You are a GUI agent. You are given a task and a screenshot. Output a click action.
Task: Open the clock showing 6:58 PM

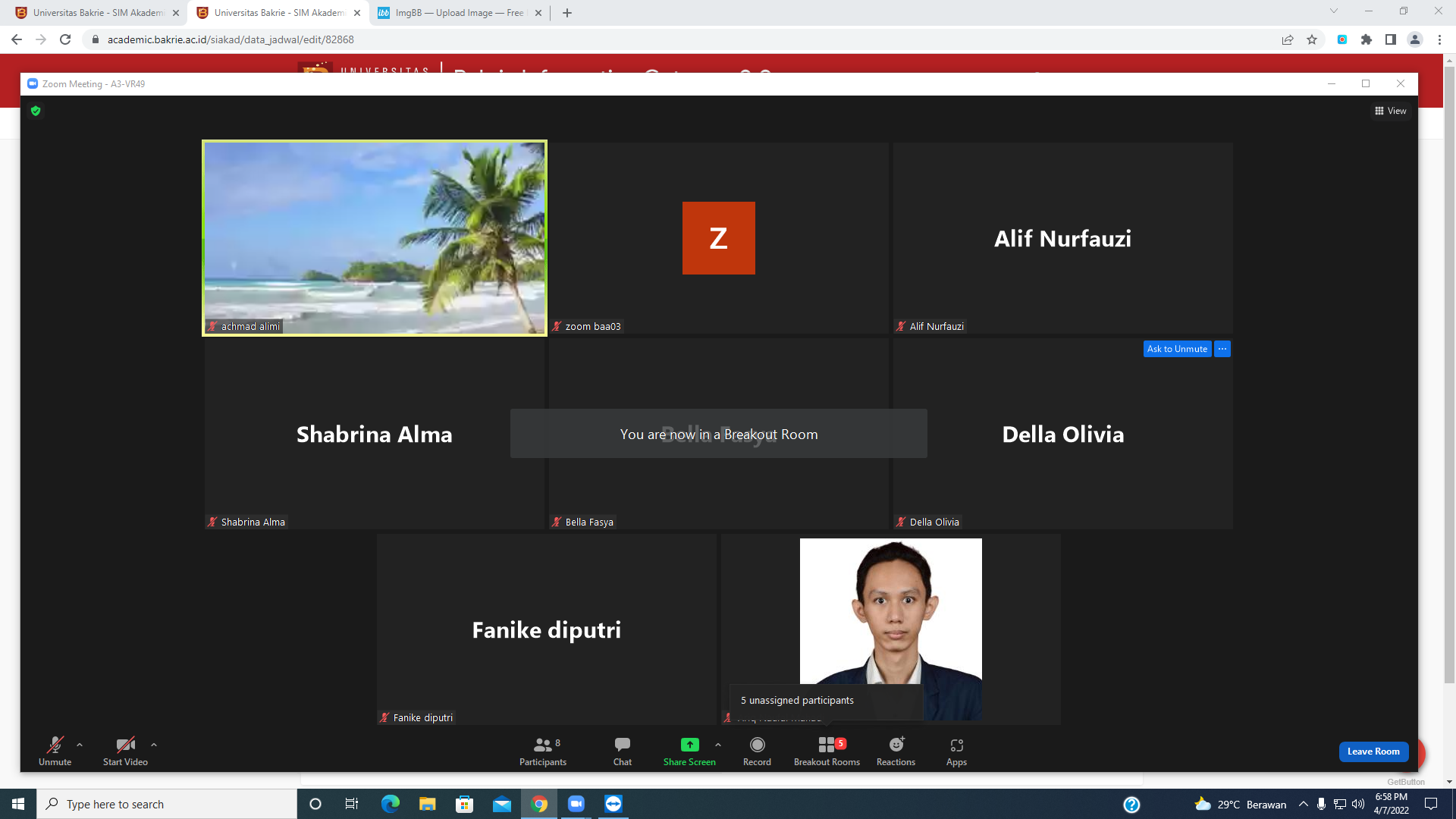tap(1392, 804)
